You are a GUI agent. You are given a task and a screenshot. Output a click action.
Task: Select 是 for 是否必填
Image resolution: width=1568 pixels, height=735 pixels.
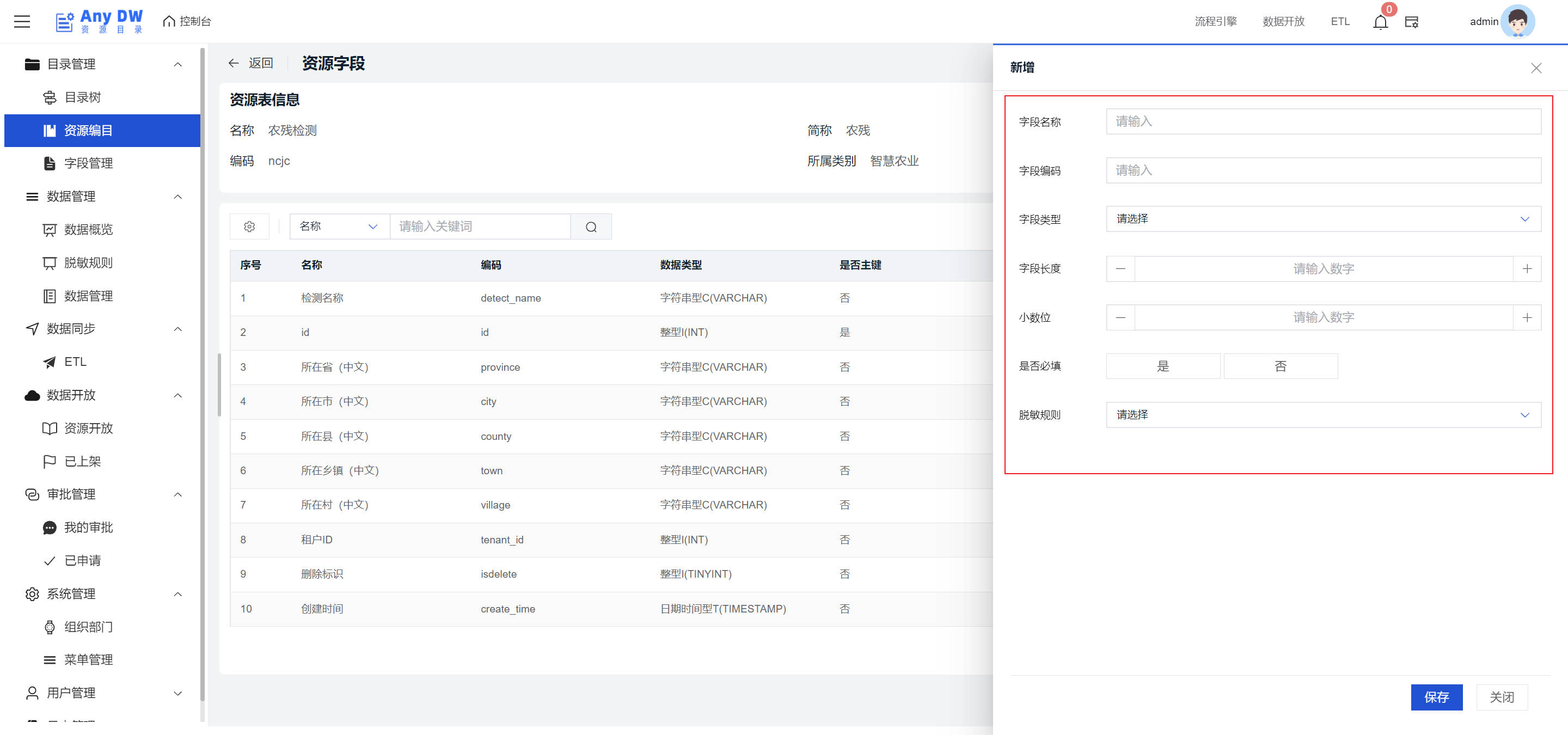1162,366
